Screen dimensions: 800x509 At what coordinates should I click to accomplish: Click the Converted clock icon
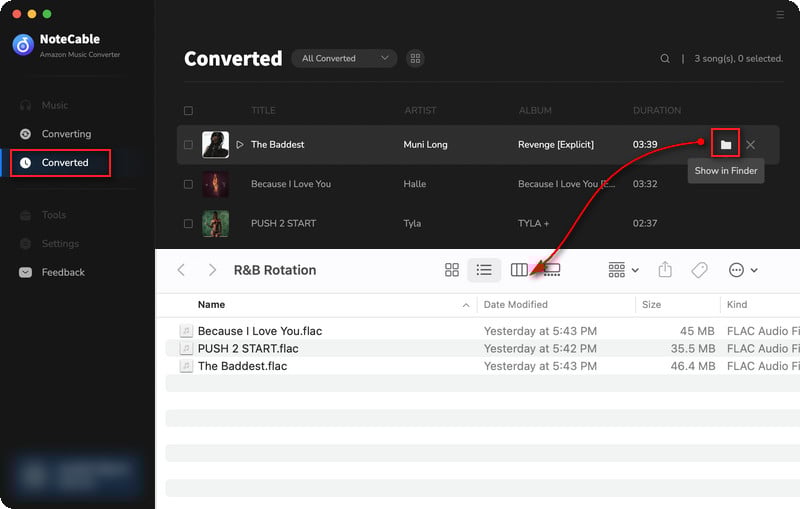tap(26, 162)
